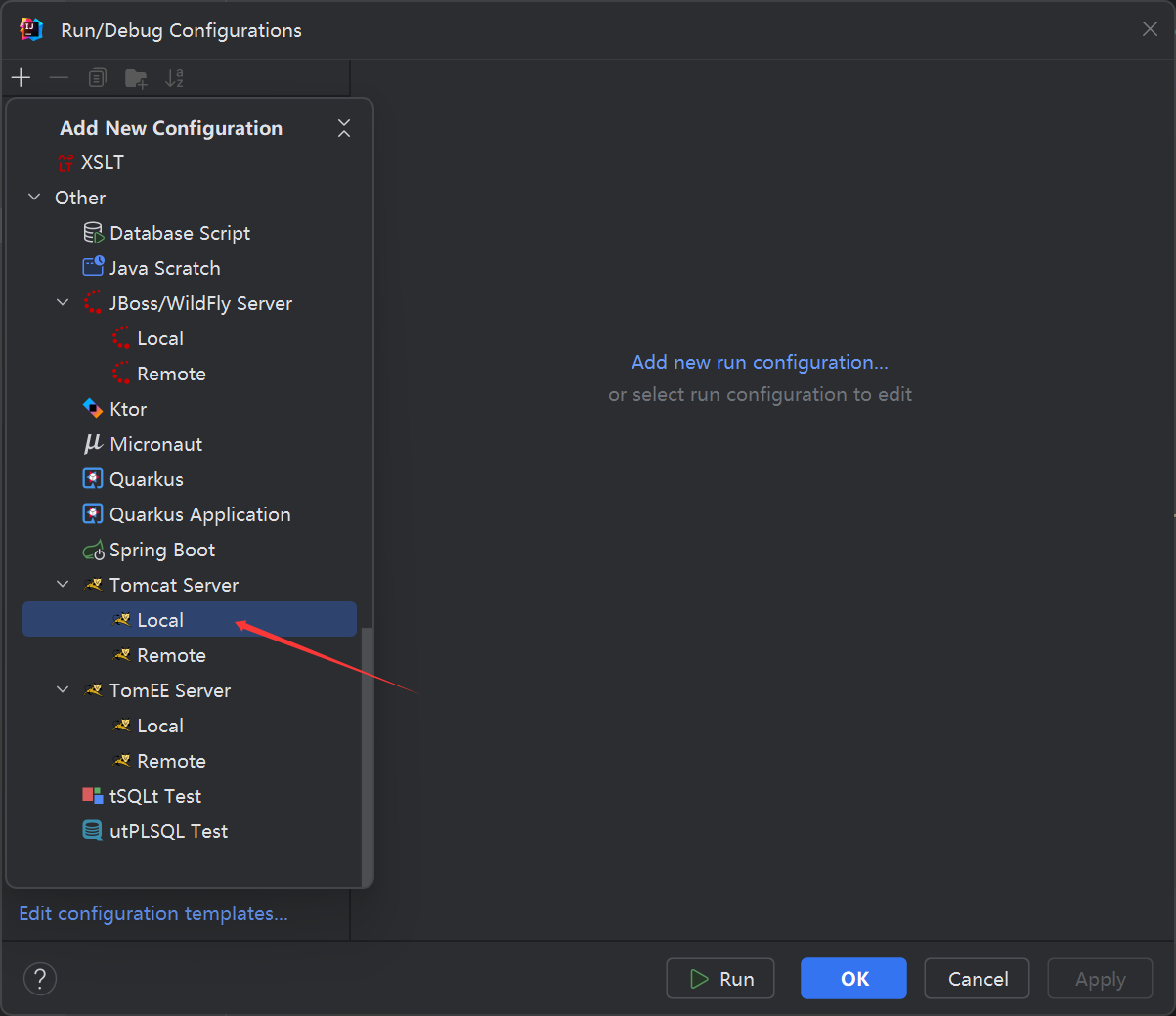
Task: Select Local under TomEE Server
Action: (190, 726)
